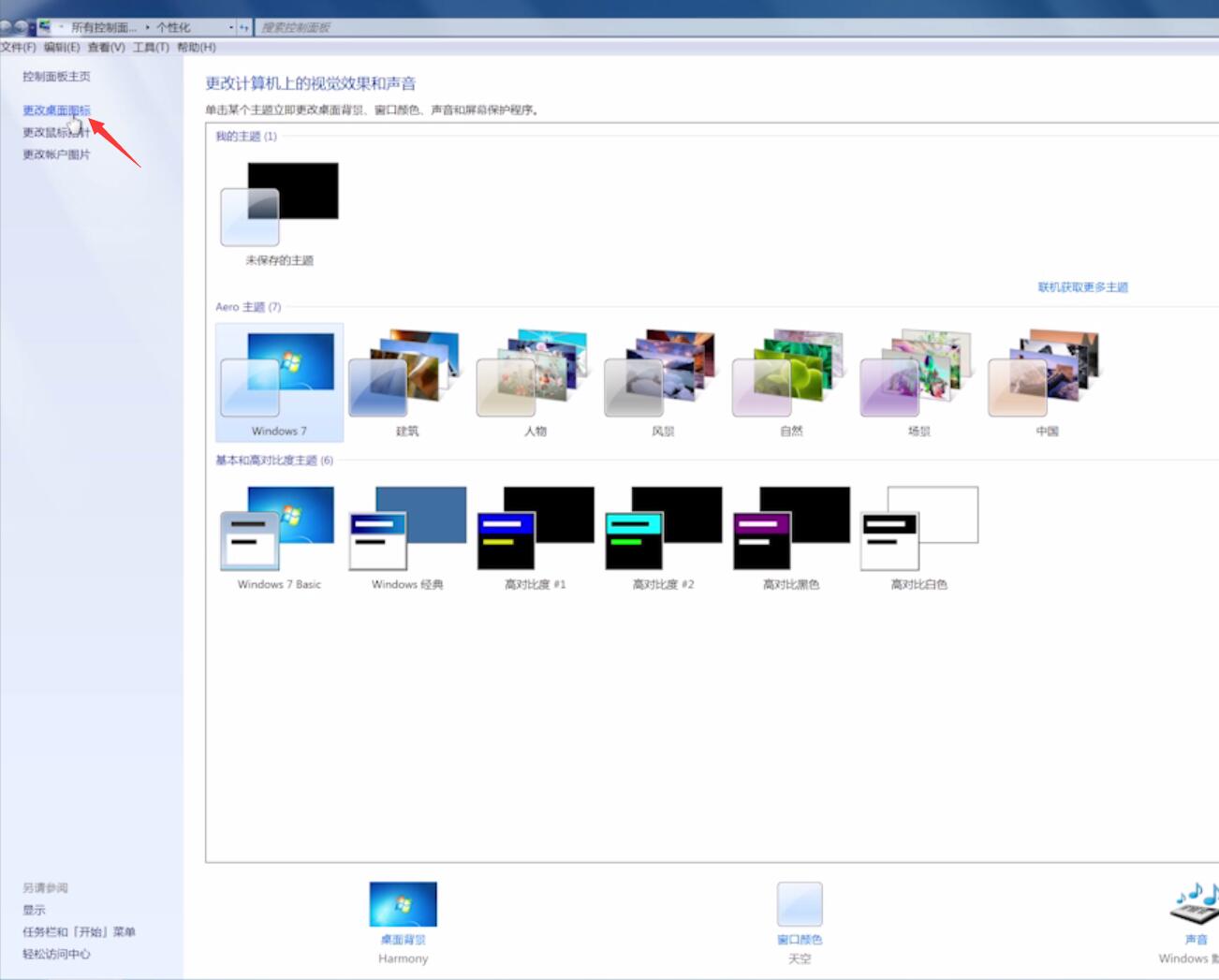Image resolution: width=1219 pixels, height=980 pixels.
Task: Open the 文件(F) menu
Action: 18,47
